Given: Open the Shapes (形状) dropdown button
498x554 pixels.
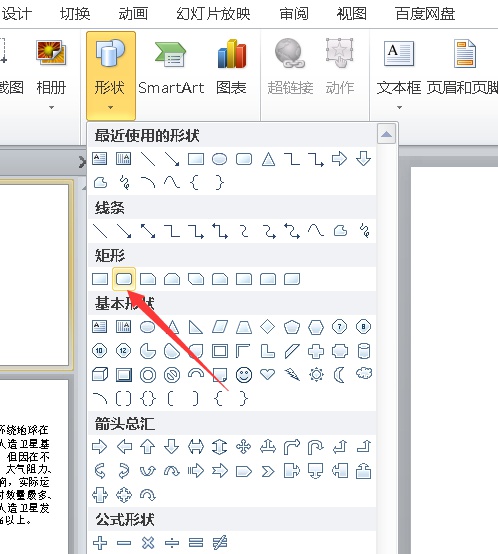Looking at the screenshot, I should click(x=111, y=76).
